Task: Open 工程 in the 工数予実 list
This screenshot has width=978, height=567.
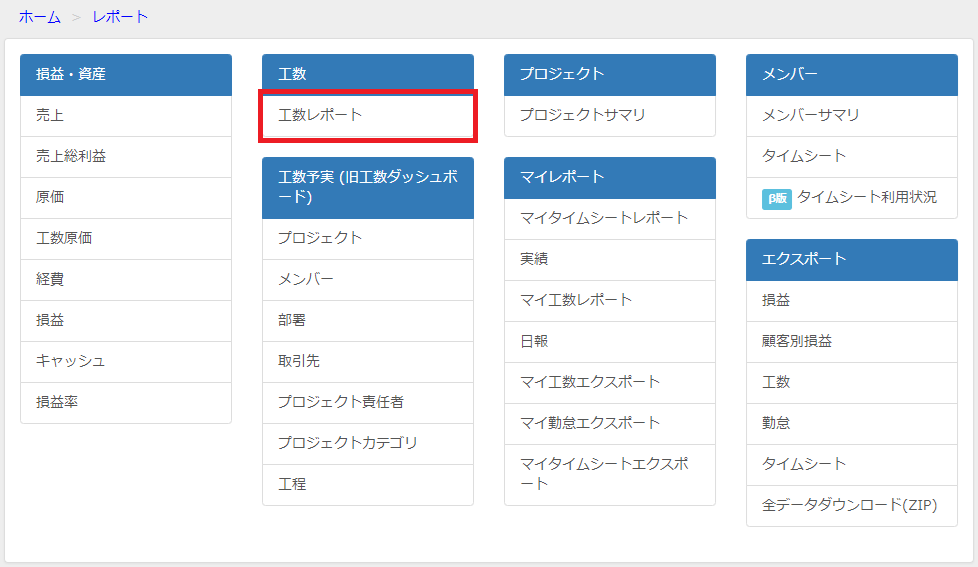Action: (x=368, y=484)
